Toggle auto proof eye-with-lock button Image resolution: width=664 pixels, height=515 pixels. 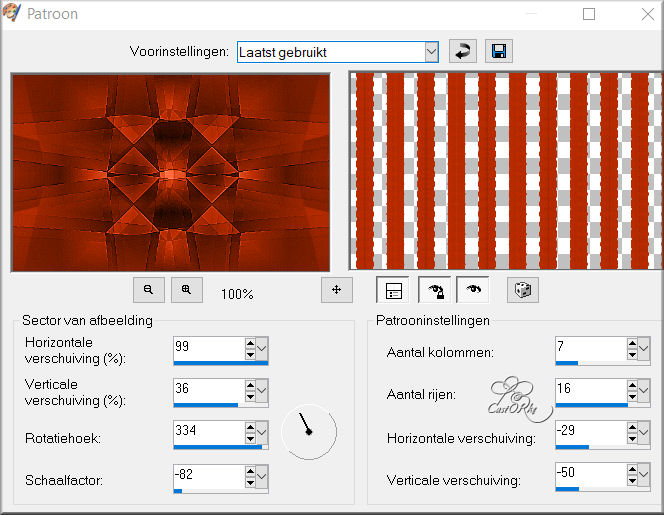coord(436,290)
